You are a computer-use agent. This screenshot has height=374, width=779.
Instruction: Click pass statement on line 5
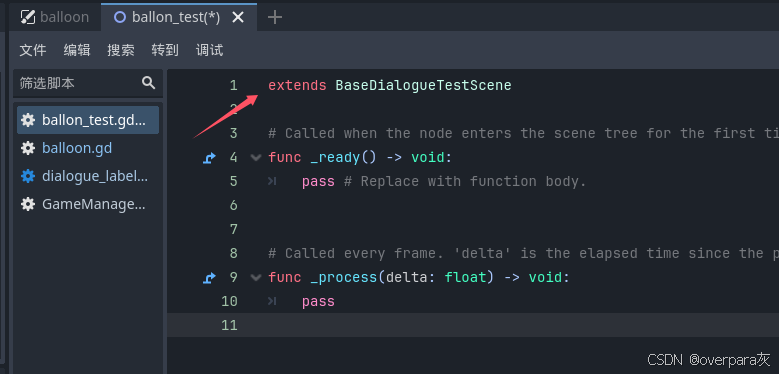point(318,182)
